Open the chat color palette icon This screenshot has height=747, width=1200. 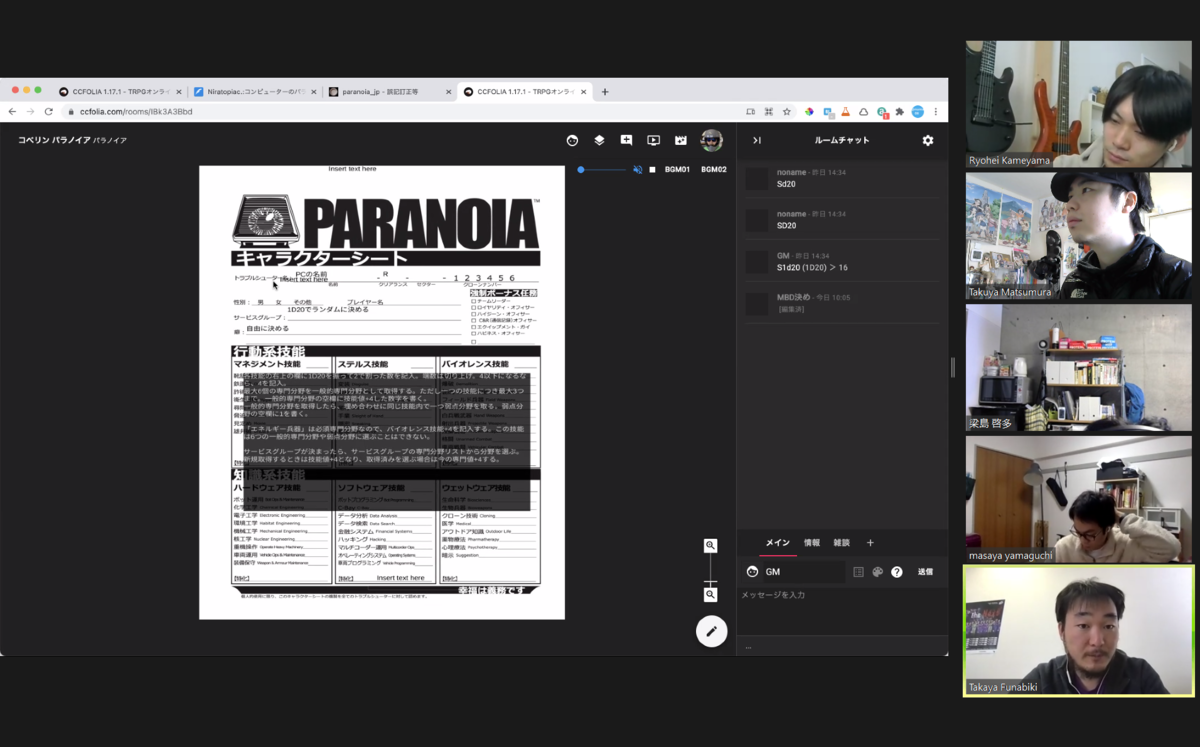(877, 572)
